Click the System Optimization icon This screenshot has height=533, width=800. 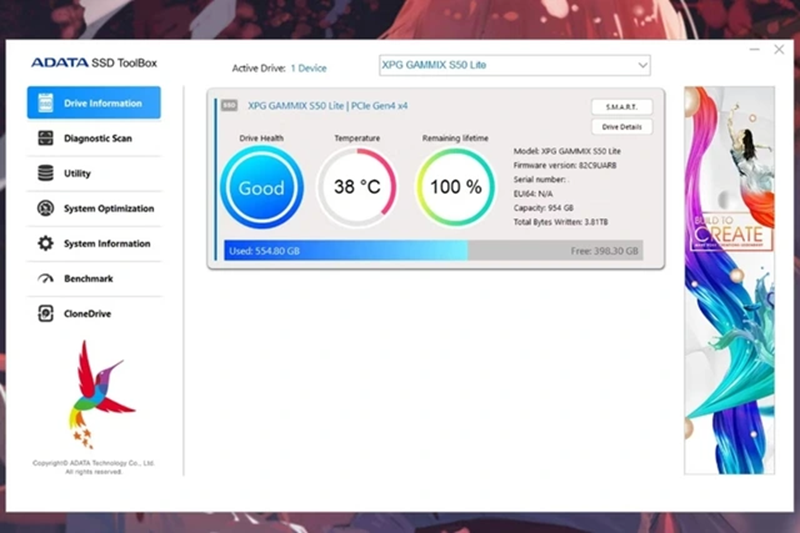[x=45, y=208]
